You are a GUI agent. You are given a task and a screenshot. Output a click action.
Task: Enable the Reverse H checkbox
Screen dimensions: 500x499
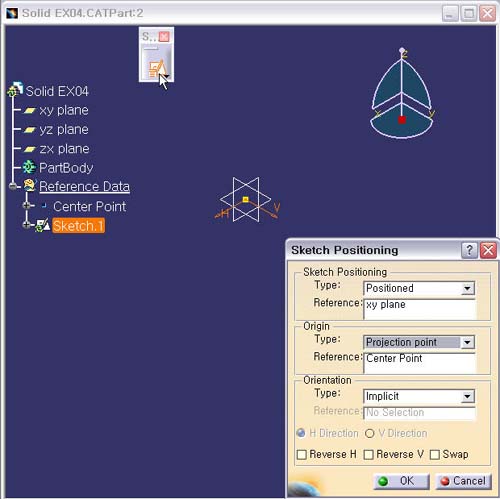pyautogui.click(x=302, y=455)
